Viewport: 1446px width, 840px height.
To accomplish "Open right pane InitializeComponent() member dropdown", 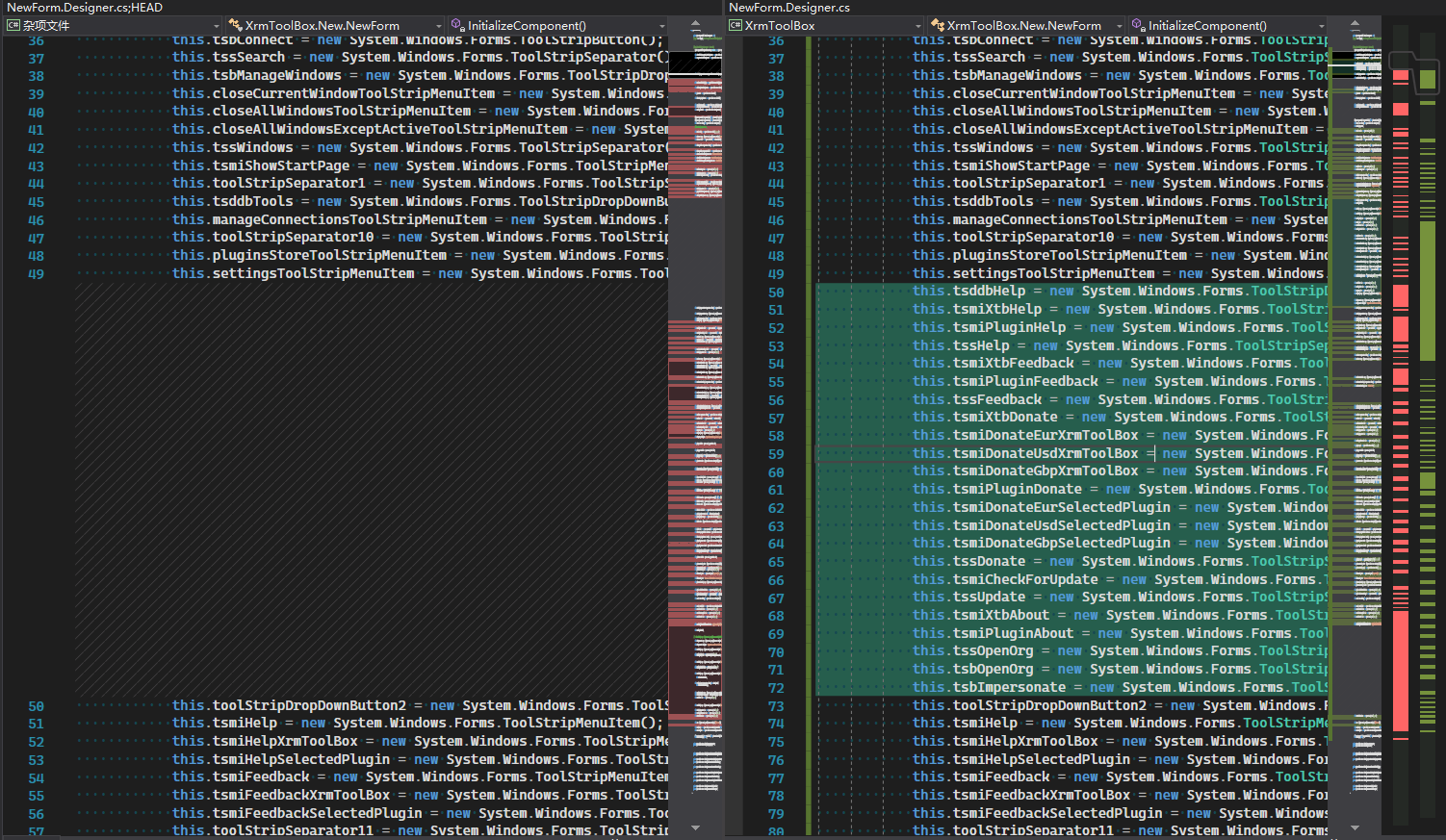I will point(1227,25).
